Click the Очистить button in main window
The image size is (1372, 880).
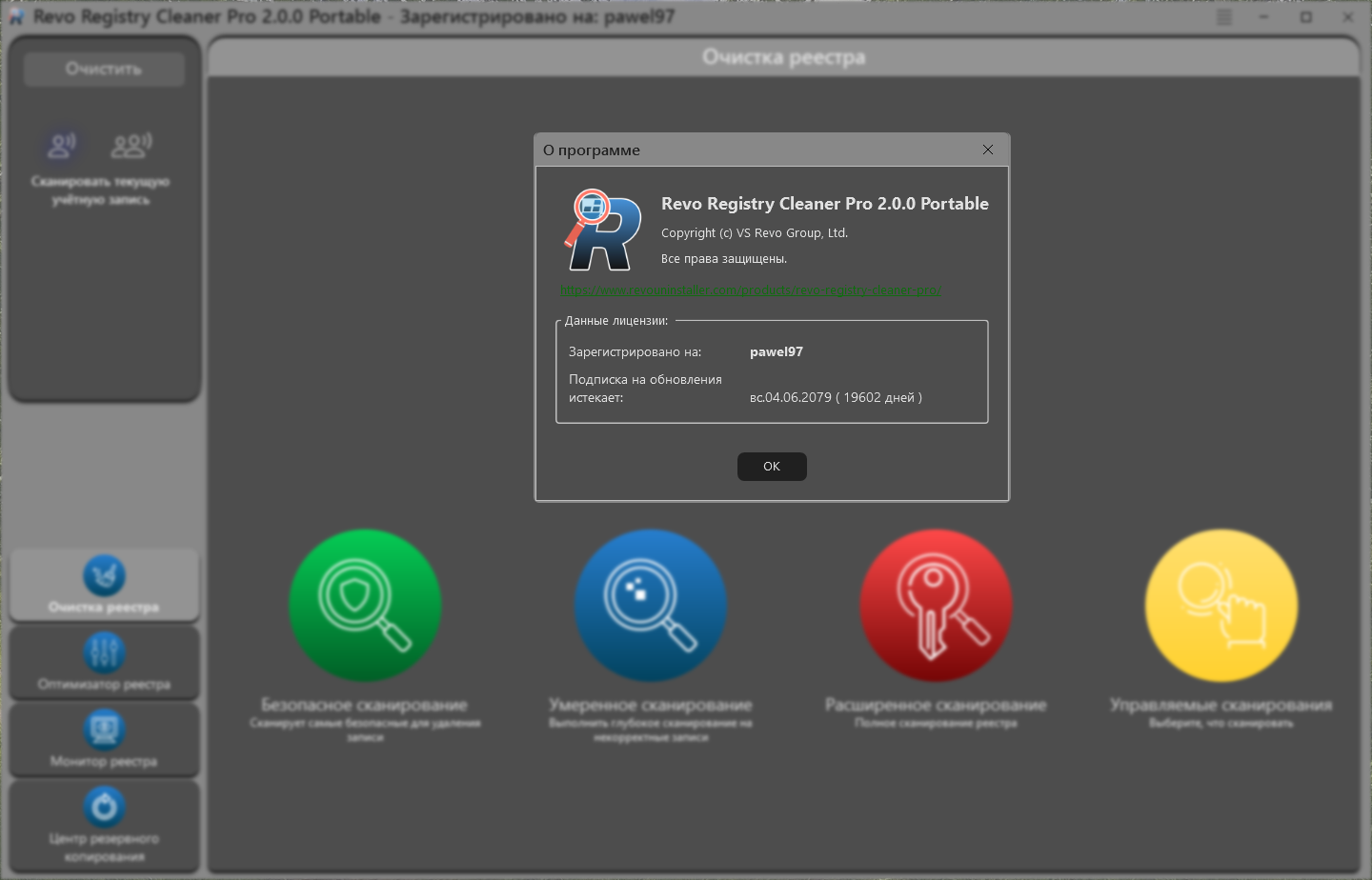click(x=104, y=69)
